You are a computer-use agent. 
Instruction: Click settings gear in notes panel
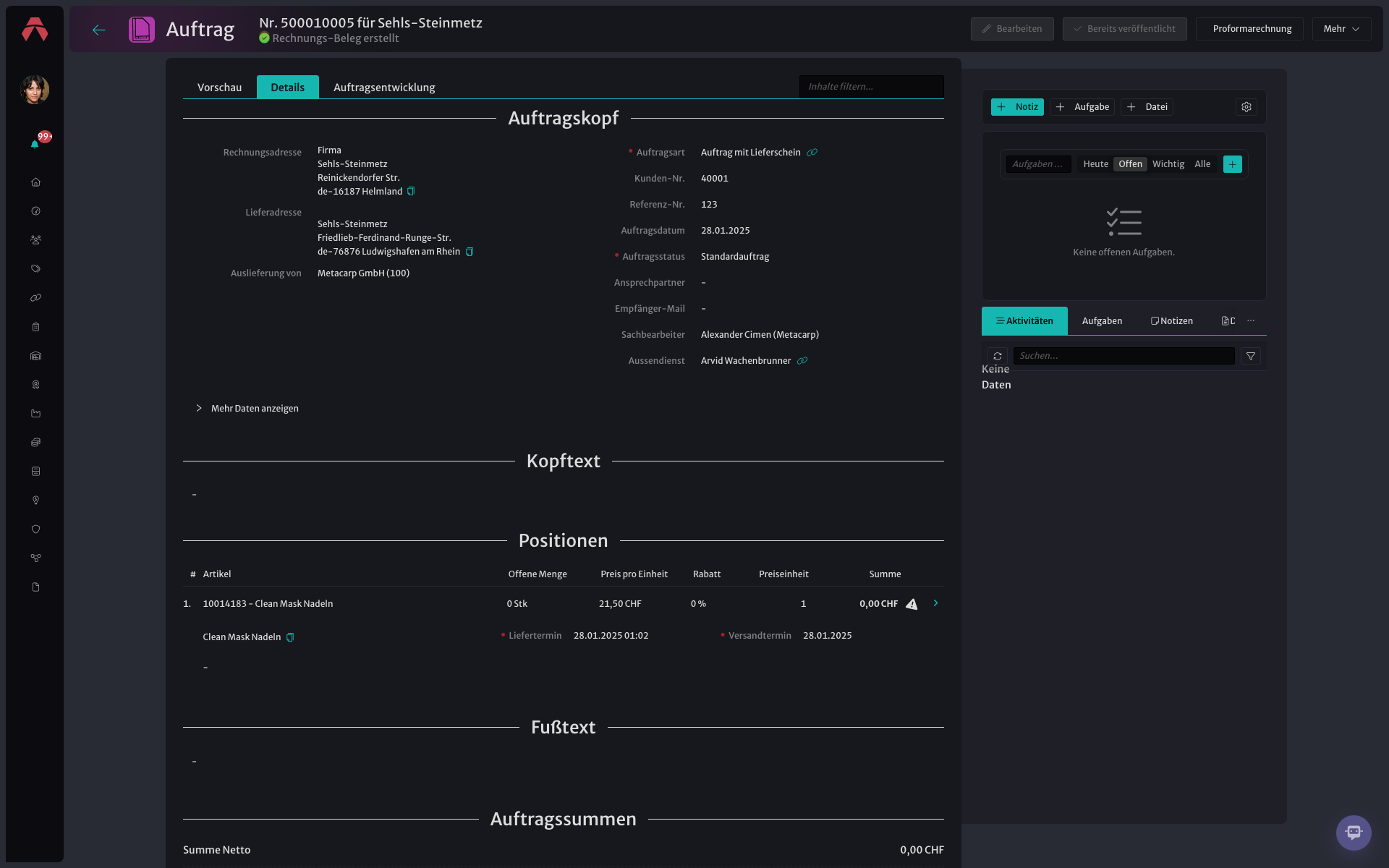tap(1246, 107)
